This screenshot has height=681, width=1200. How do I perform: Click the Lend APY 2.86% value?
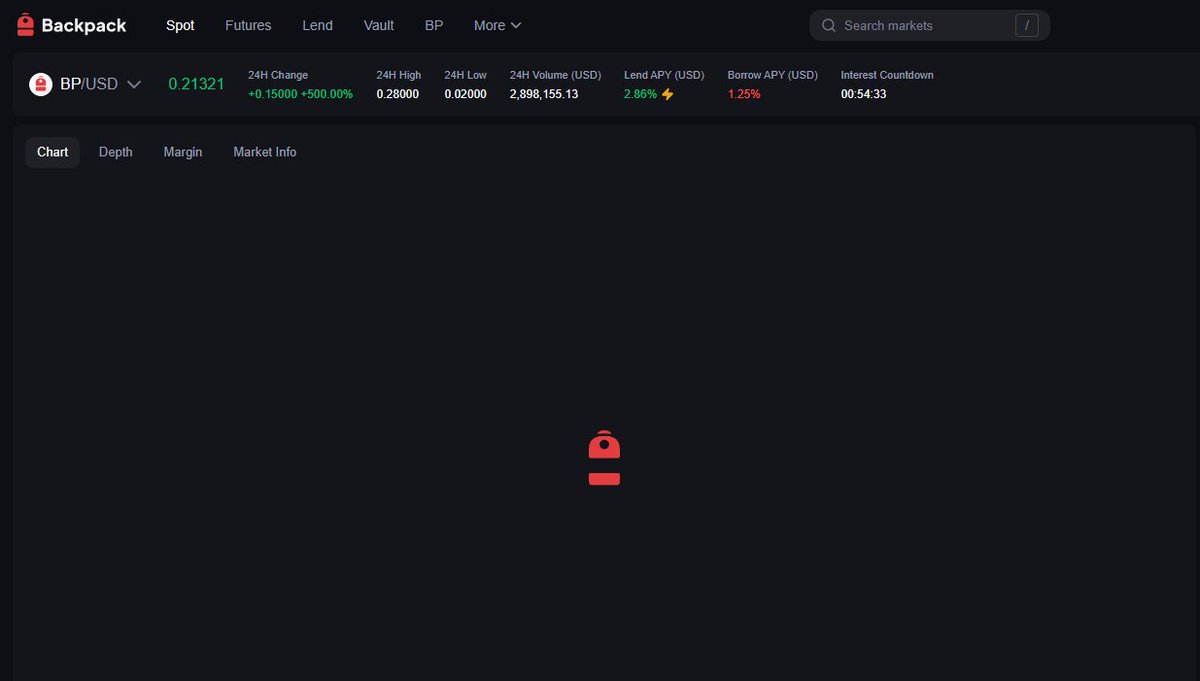click(640, 94)
